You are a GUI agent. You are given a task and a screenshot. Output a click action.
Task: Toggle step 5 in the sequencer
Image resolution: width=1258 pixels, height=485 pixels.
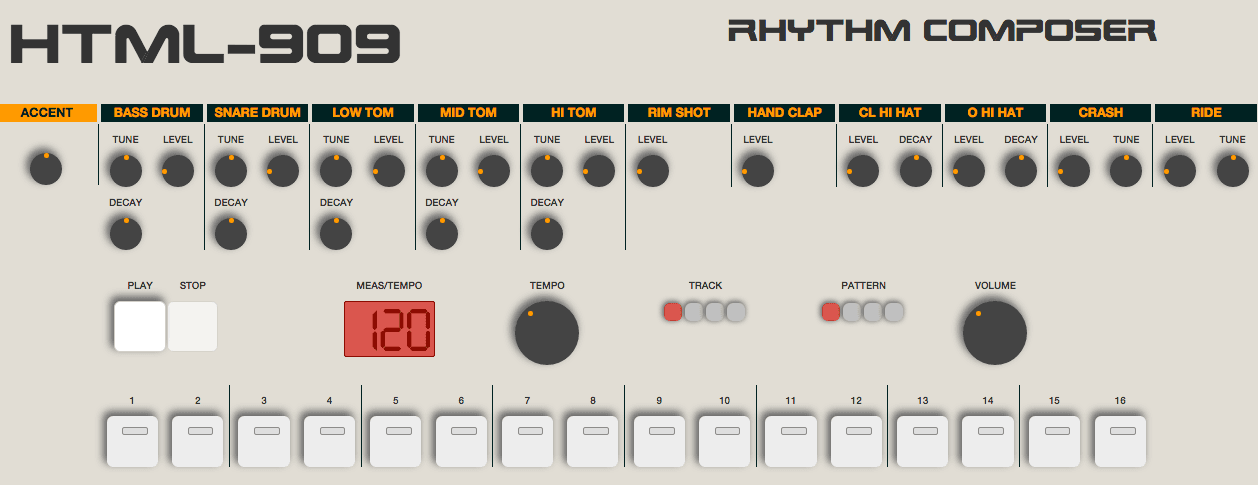tap(395, 442)
